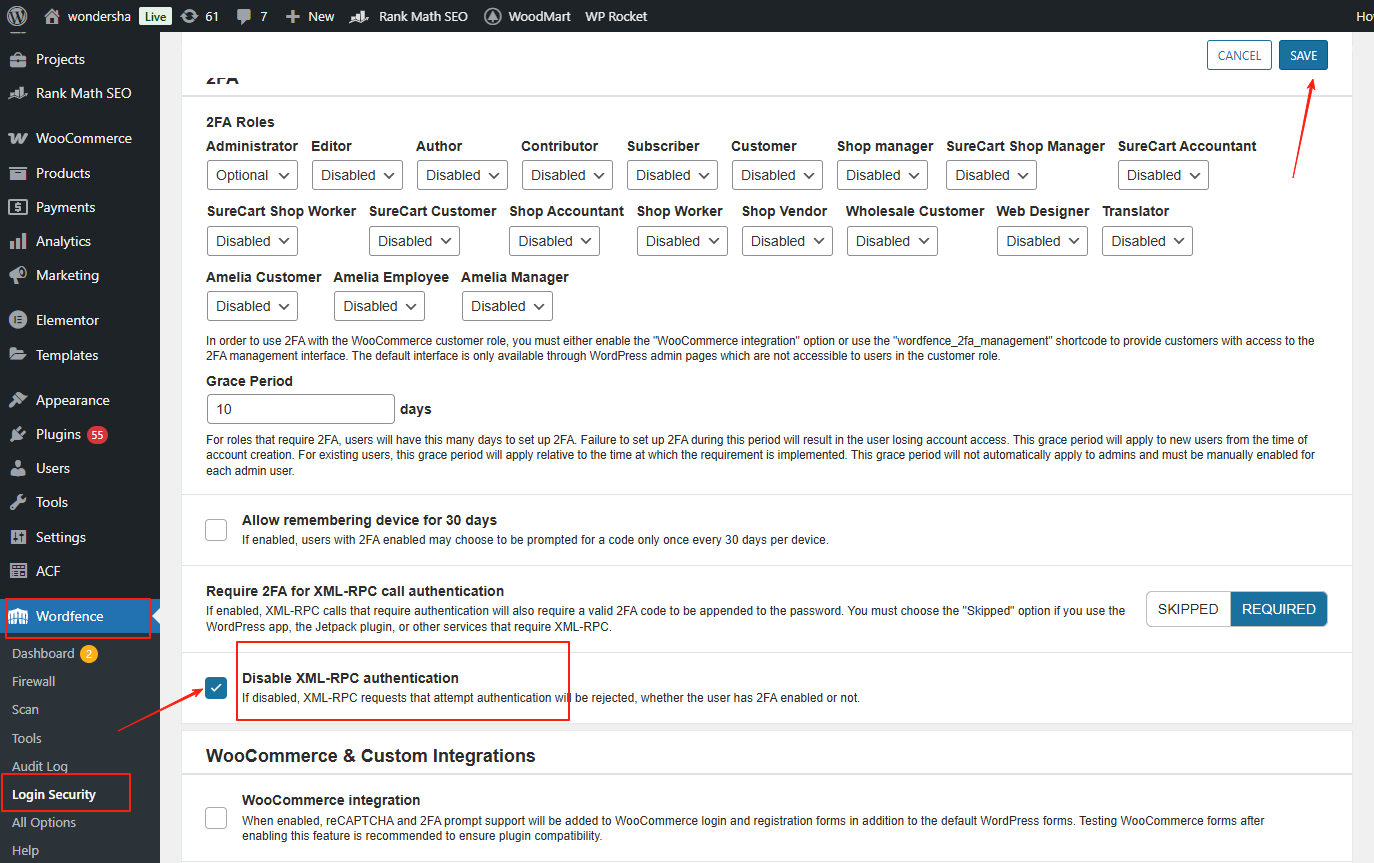Click the Wordfence shield icon in sidebar
The height and width of the screenshot is (863, 1374).
pyautogui.click(x=19, y=616)
